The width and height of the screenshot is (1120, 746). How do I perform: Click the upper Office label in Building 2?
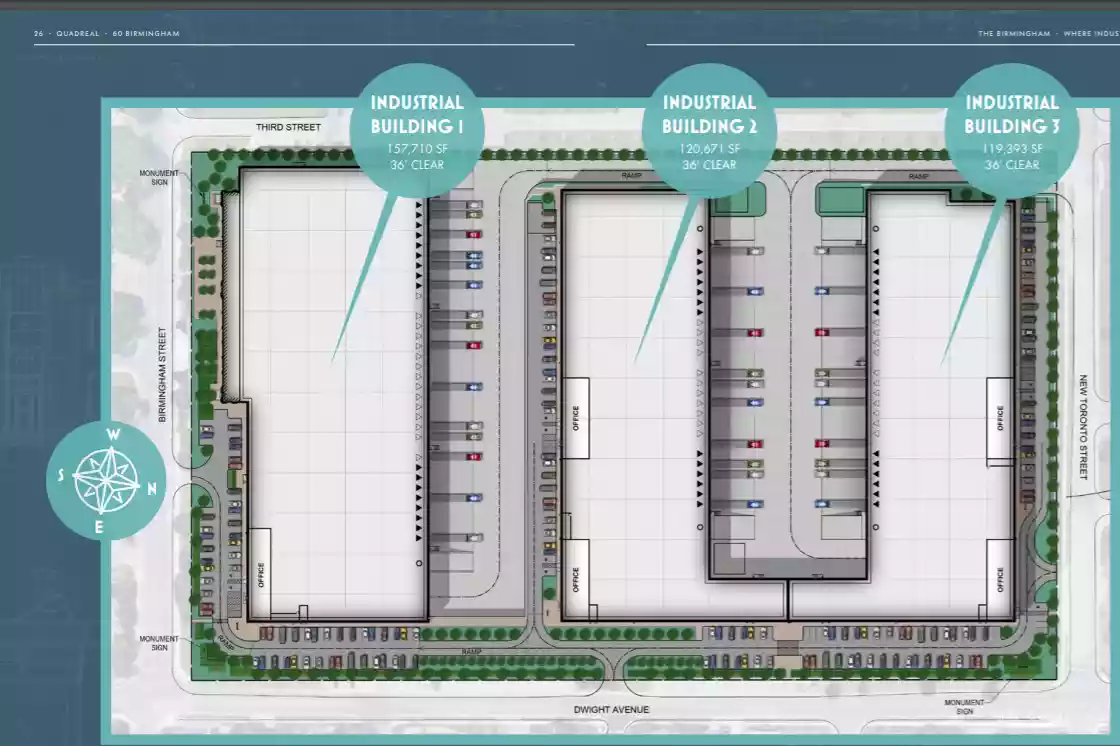pos(575,417)
